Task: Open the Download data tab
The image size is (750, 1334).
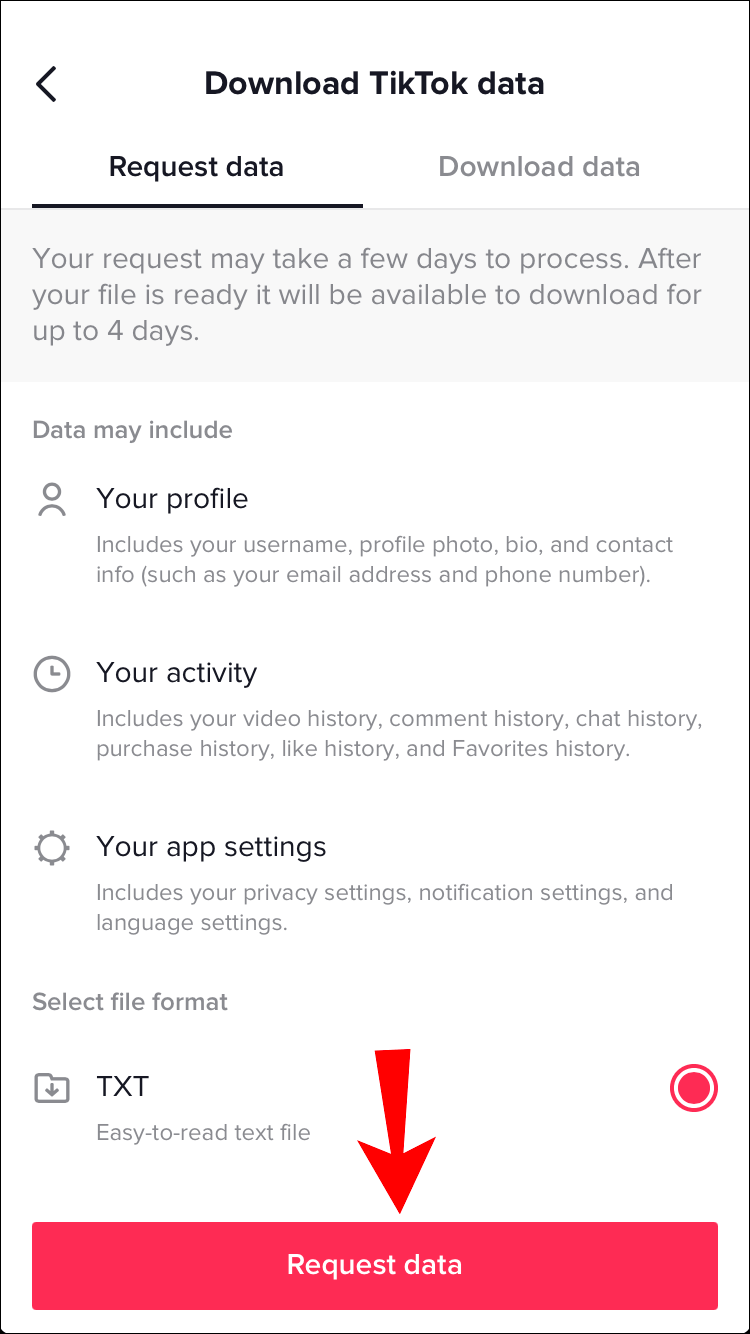Action: (x=539, y=167)
